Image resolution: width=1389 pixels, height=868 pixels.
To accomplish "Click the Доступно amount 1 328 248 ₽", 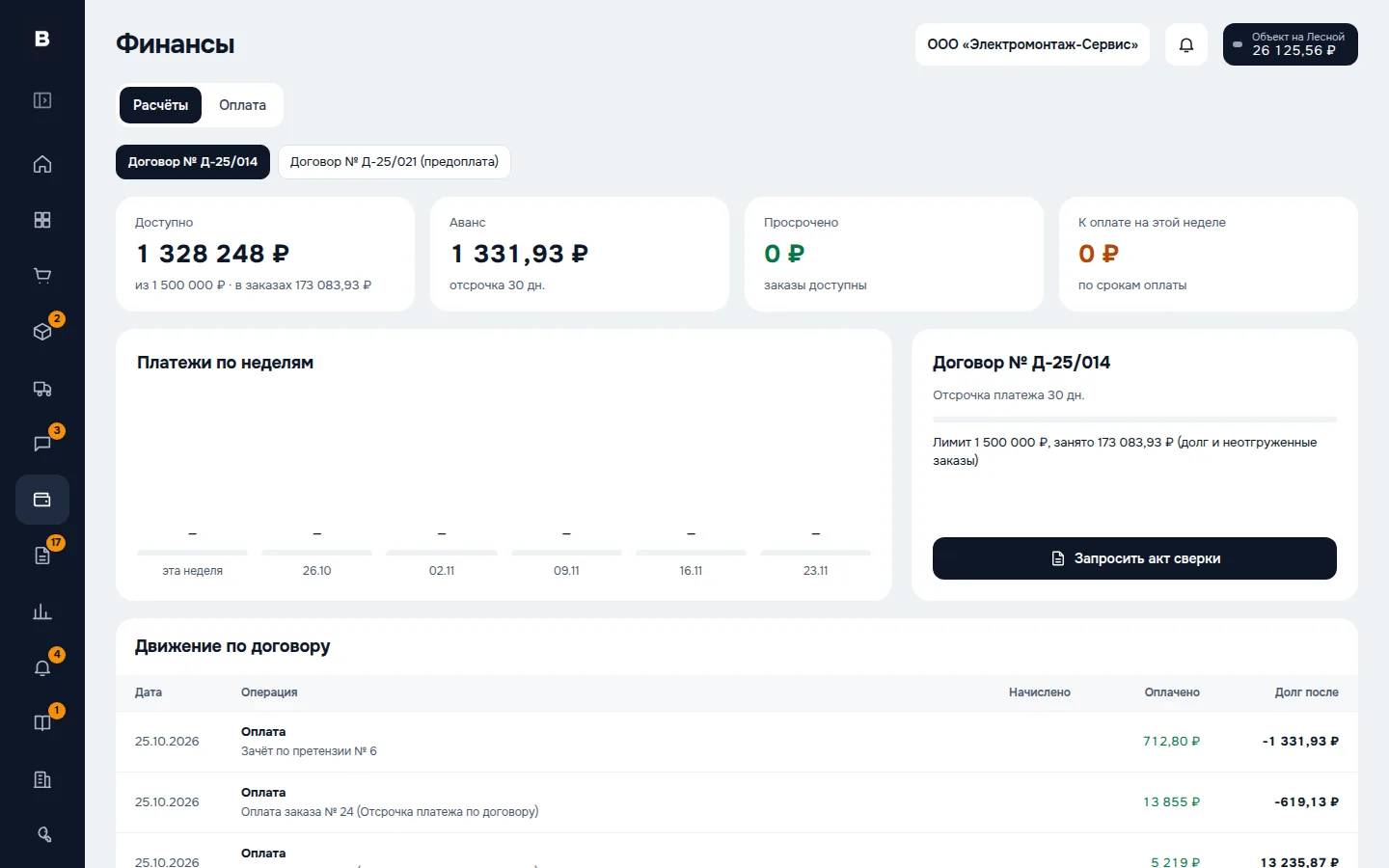I will [212, 254].
